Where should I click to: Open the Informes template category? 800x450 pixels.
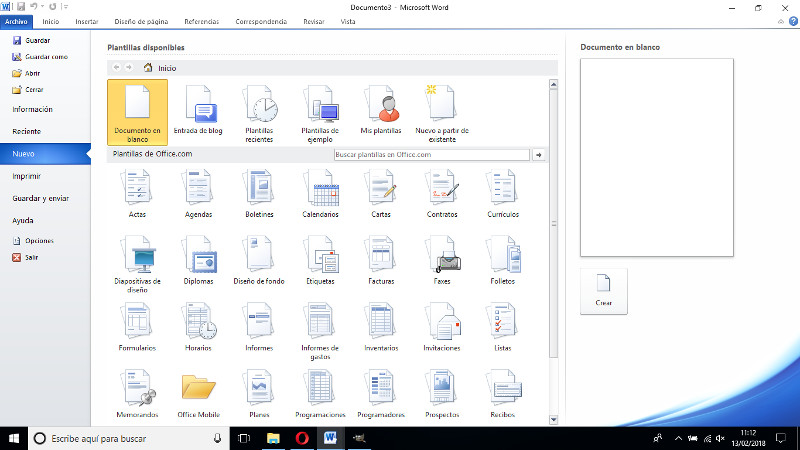(x=259, y=328)
